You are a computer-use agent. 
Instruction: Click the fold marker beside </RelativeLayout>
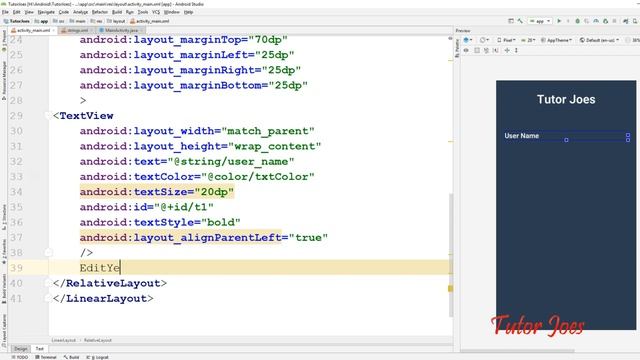coord(49,283)
